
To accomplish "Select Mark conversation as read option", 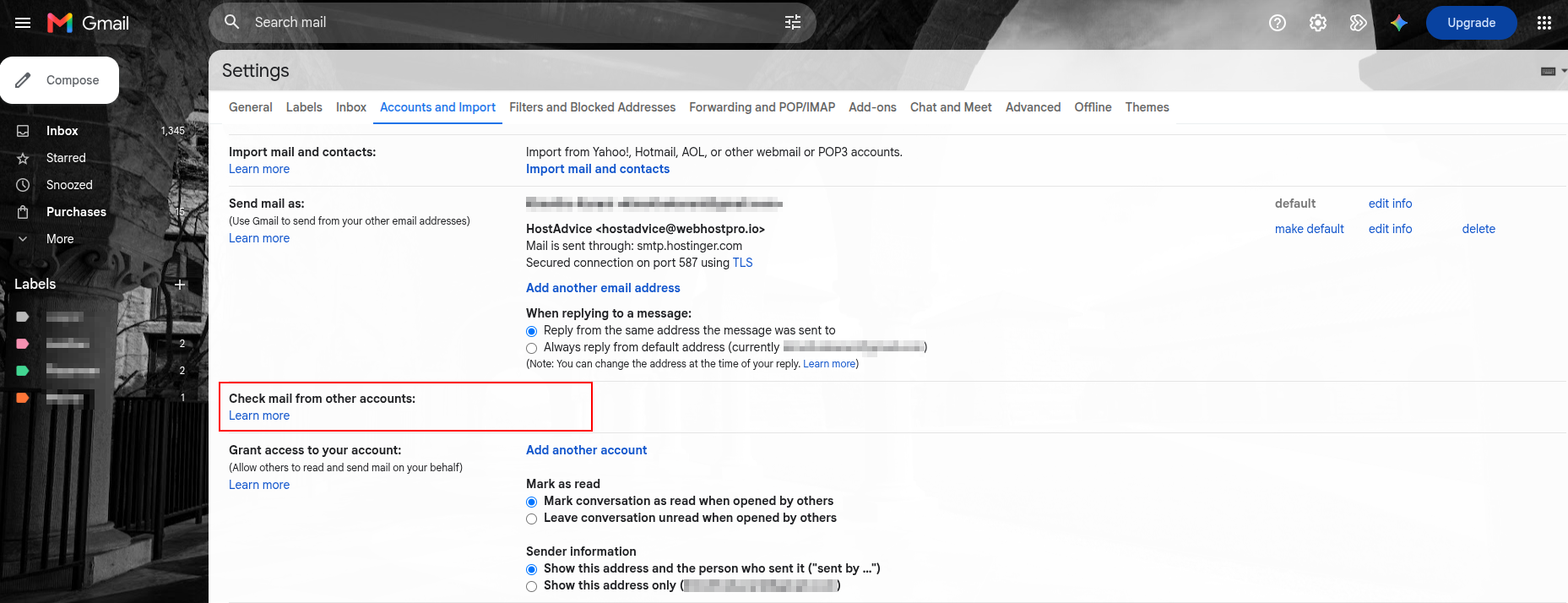I will tap(531, 502).
